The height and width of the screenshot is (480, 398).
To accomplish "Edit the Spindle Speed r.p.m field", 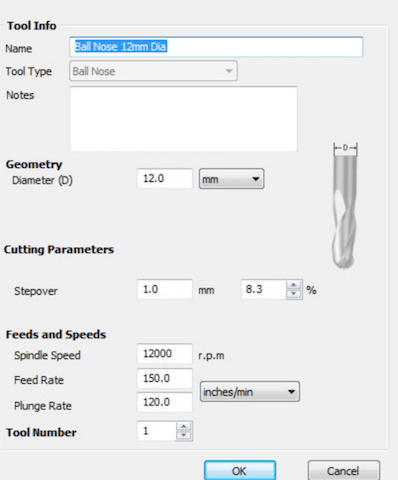I will click(x=165, y=354).
